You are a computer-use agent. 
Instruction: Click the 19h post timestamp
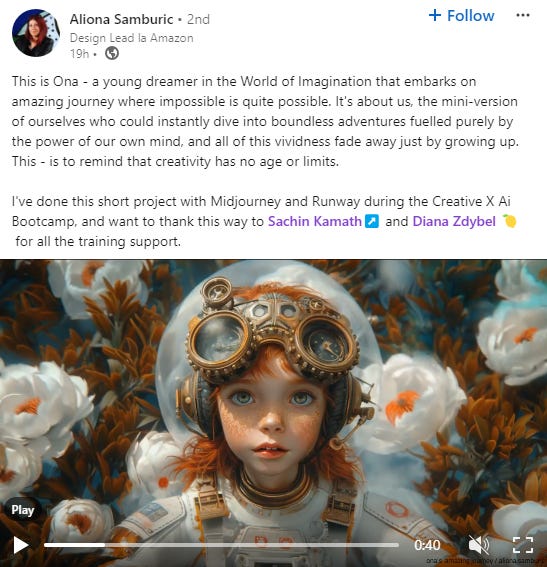pyautogui.click(x=79, y=54)
